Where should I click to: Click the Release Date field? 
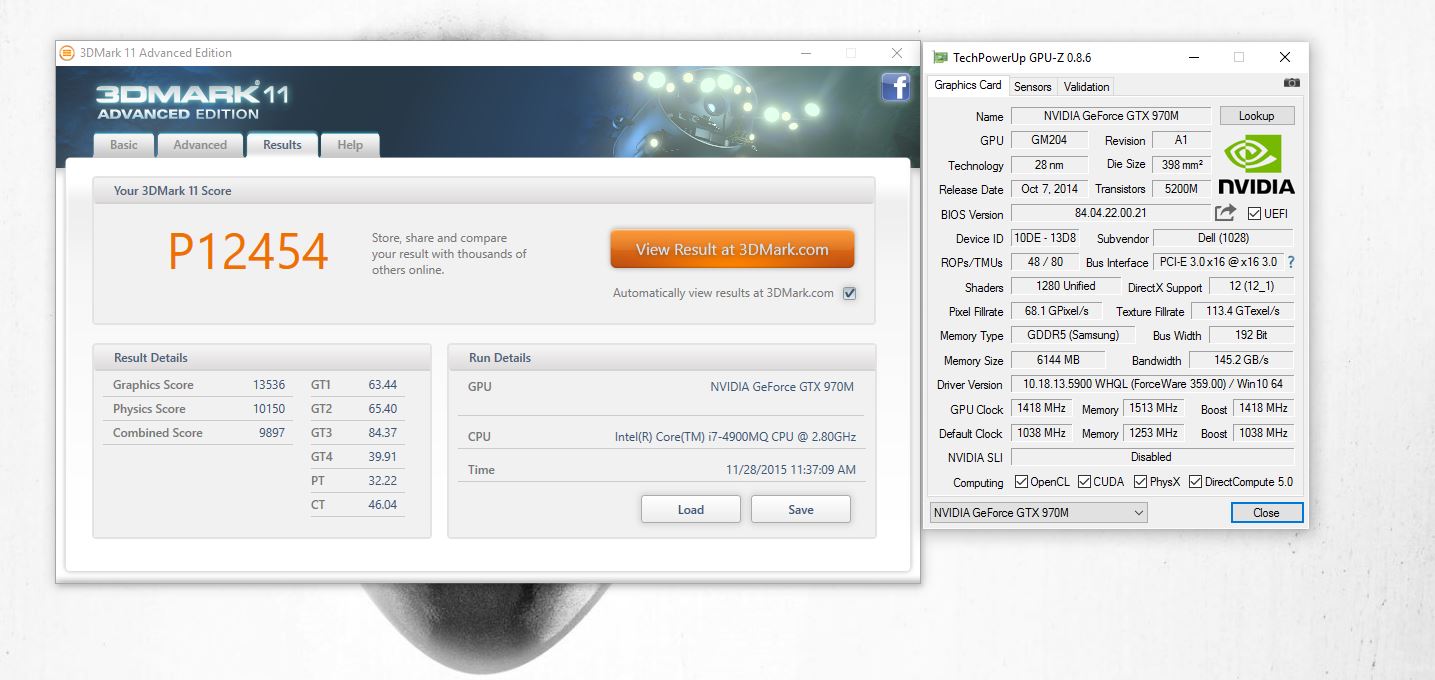coord(1049,189)
